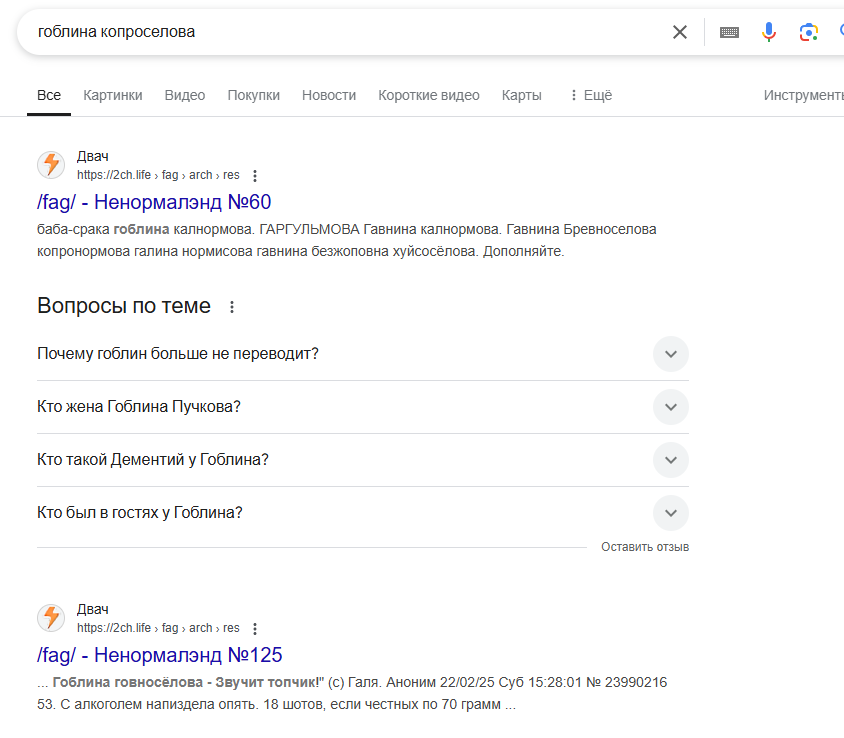The width and height of the screenshot is (844, 738).
Task: Click the Оставить отзыв feedback link
Action: 645,547
